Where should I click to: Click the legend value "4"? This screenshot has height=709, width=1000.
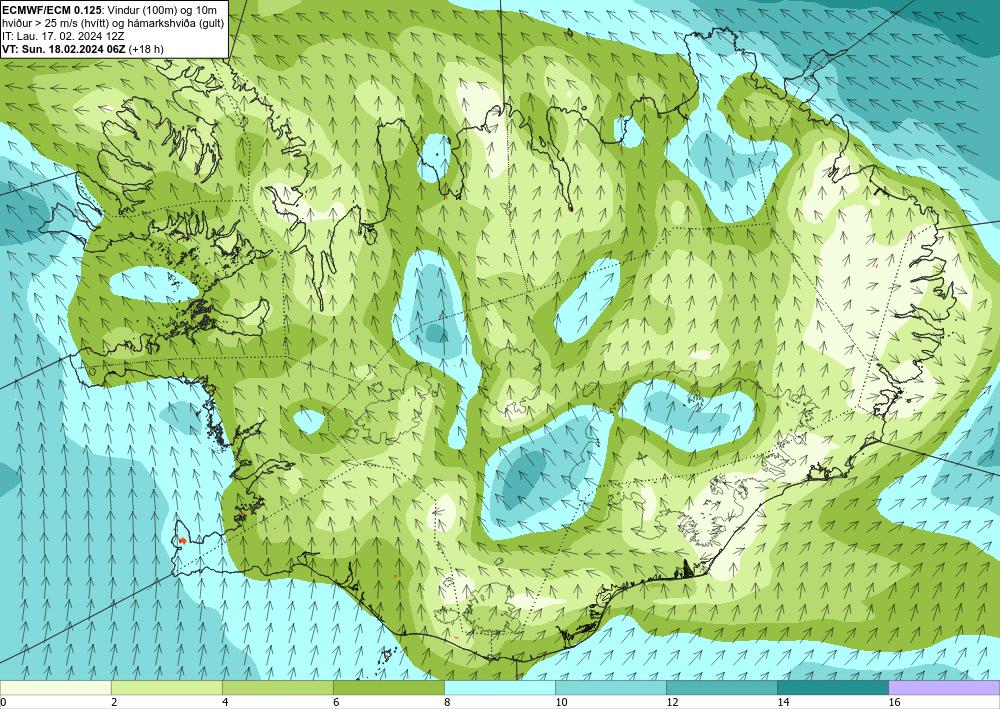(x=224, y=702)
